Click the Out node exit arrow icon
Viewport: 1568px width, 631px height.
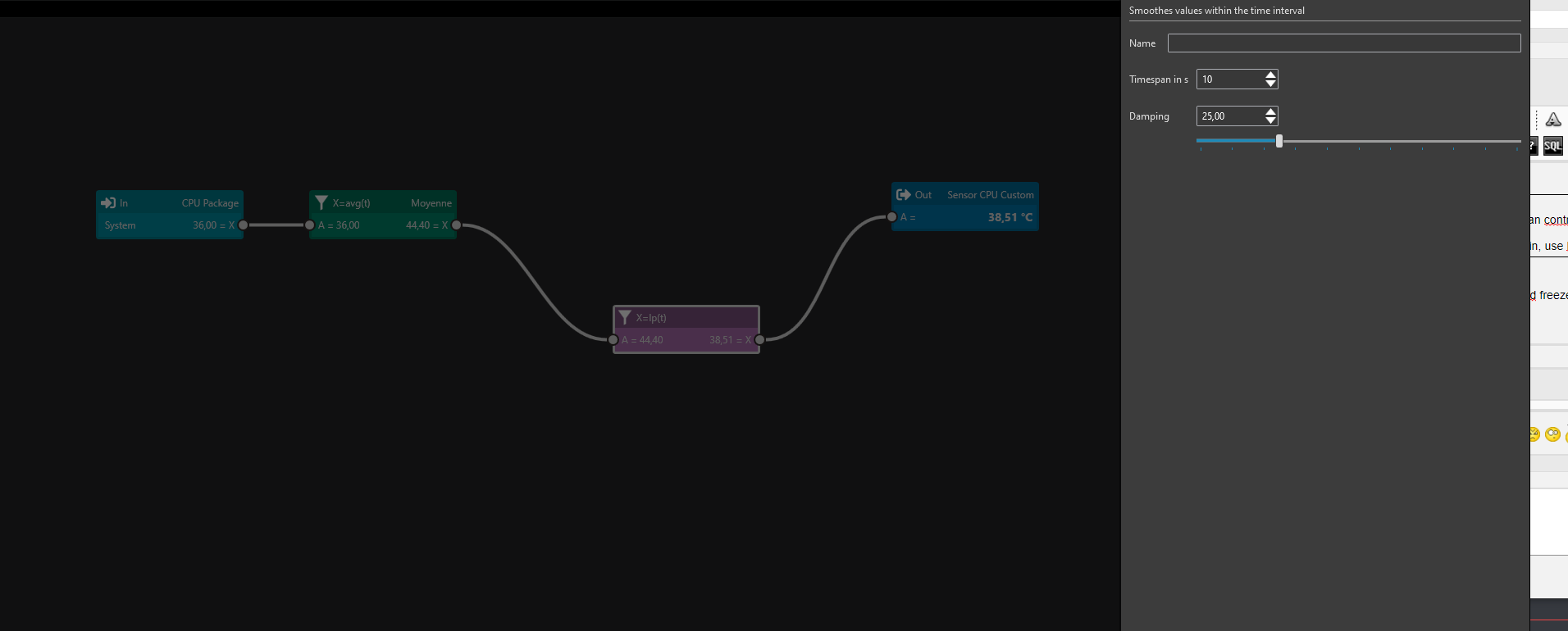pos(904,194)
